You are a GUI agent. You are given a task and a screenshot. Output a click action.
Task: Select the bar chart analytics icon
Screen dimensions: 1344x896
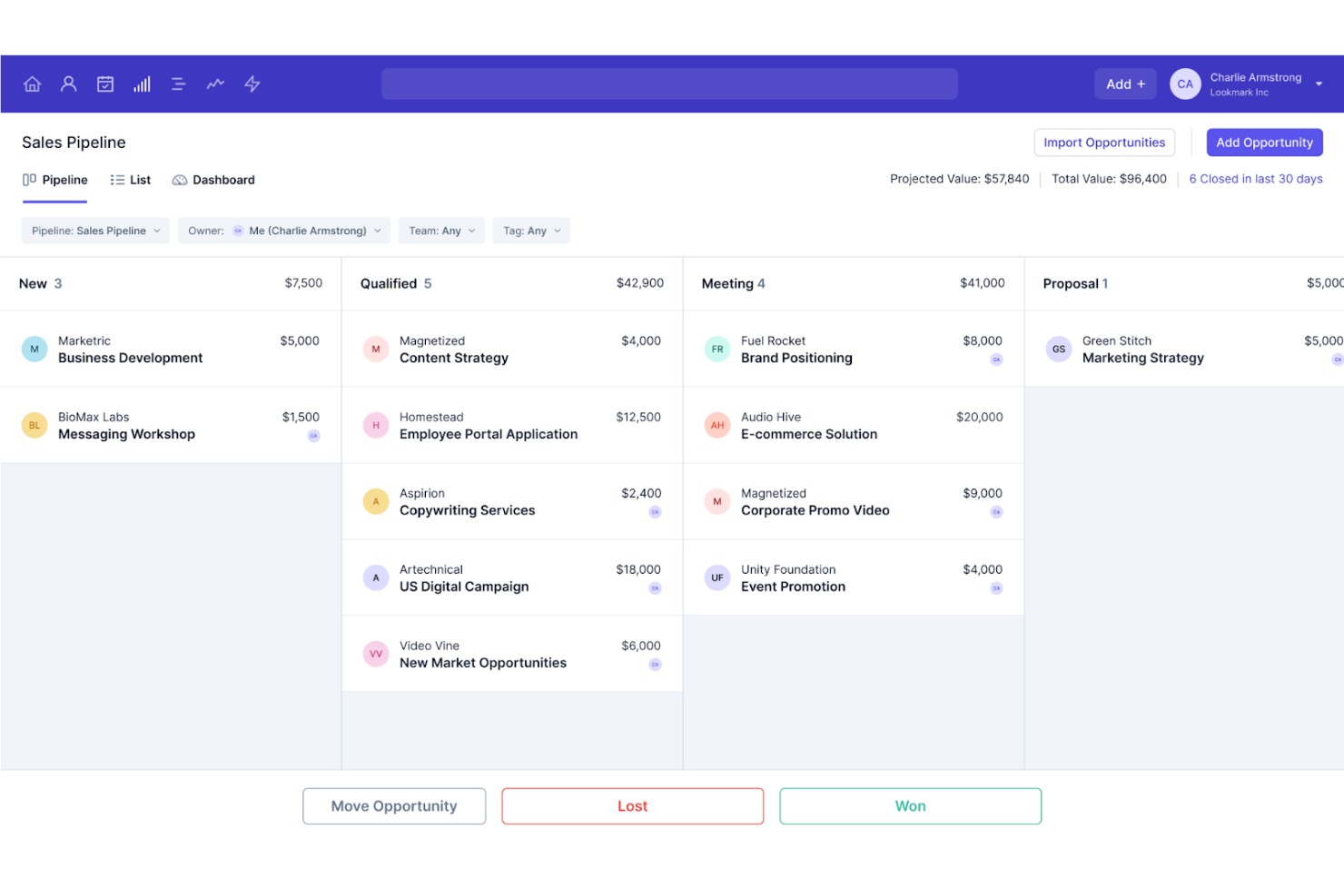142,84
